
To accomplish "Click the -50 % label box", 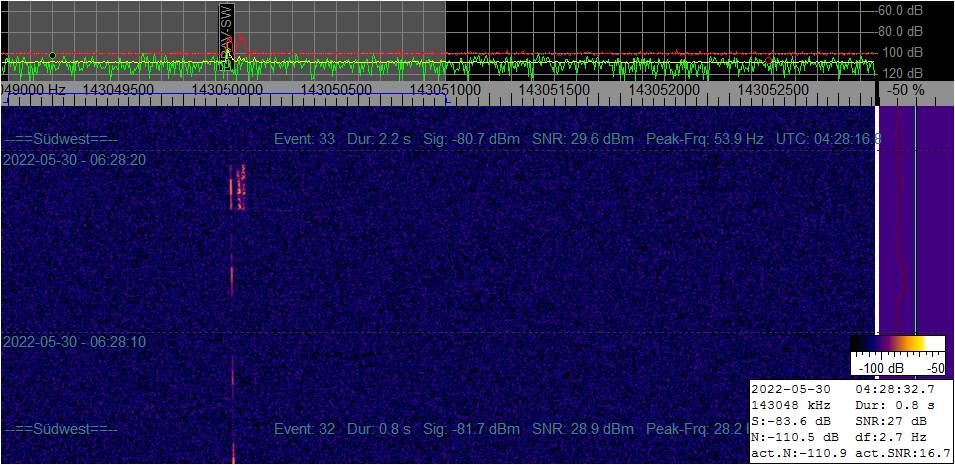I will tap(906, 90).
